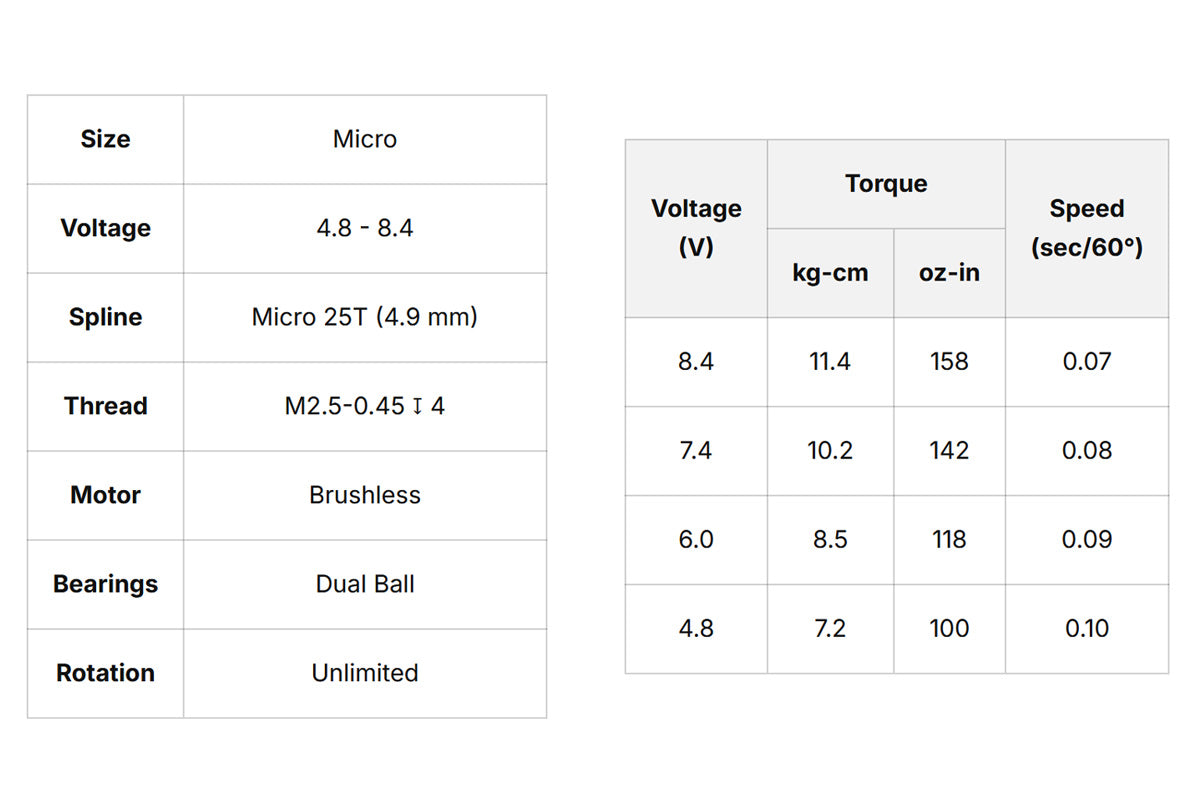This screenshot has width=1200, height=800.
Task: Select the kg-cm sub-header
Action: (830, 273)
